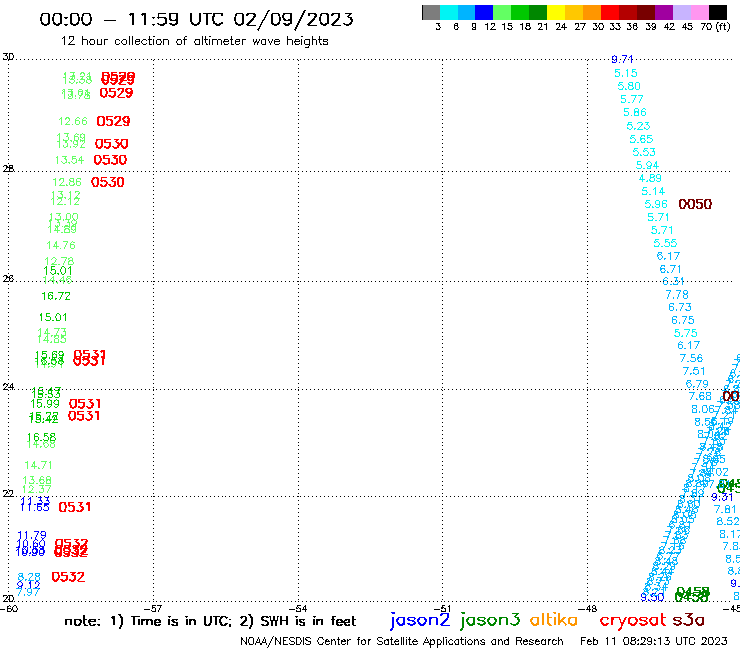
Task: Click the wave height value 6.75
Action: (x=683, y=321)
